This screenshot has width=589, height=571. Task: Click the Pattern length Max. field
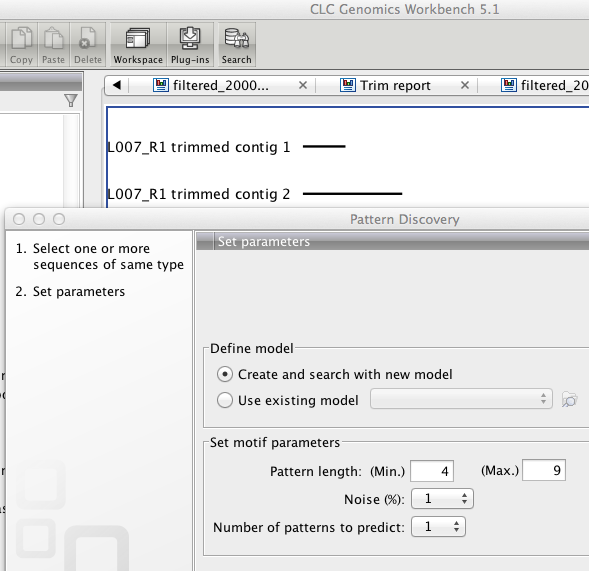tap(544, 470)
